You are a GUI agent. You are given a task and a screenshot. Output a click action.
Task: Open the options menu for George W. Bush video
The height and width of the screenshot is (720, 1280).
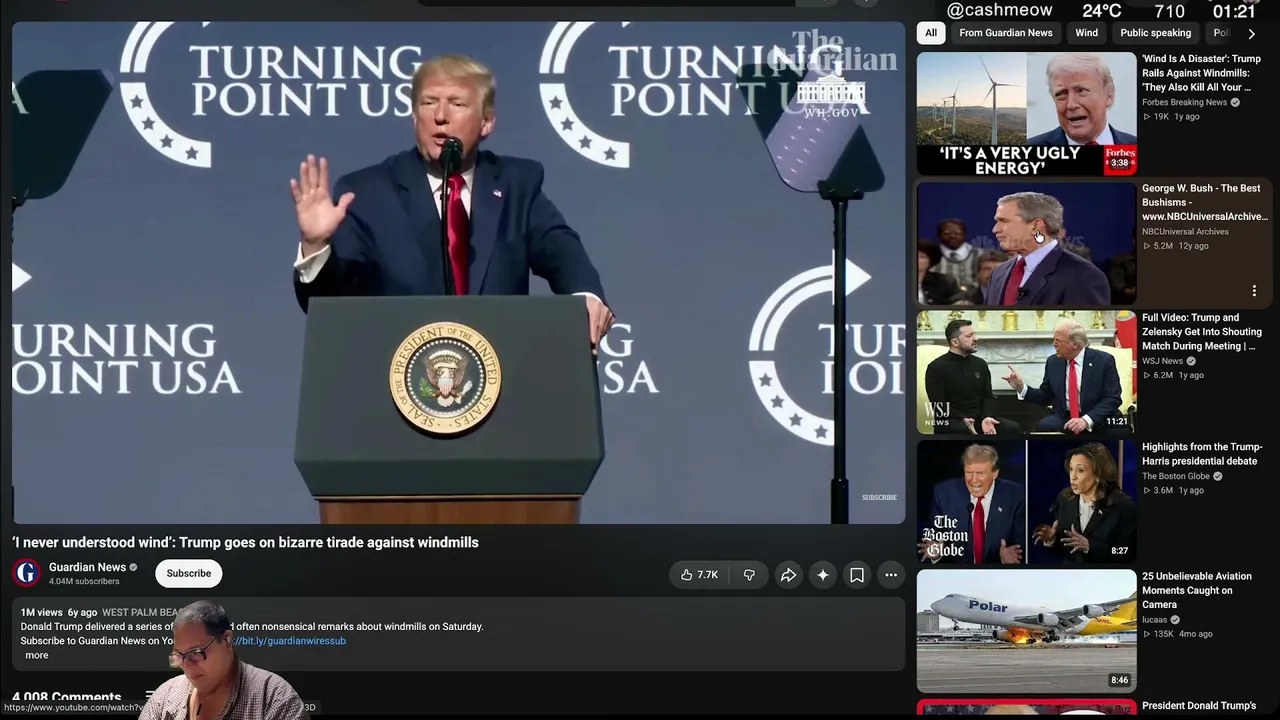pos(1254,291)
